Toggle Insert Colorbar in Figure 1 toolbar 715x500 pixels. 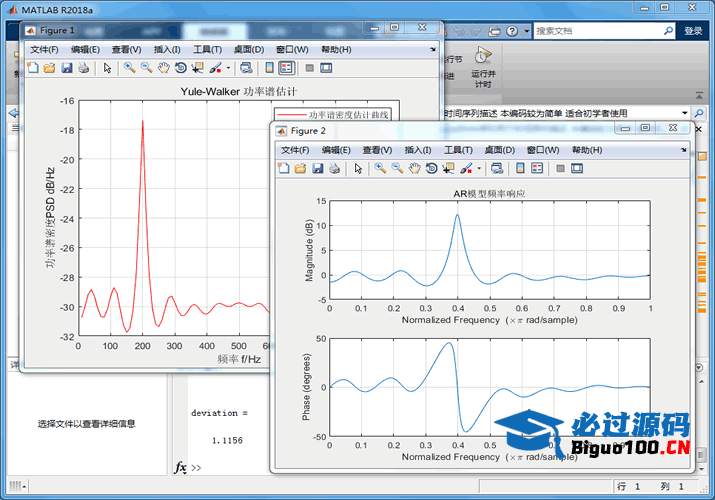269,68
